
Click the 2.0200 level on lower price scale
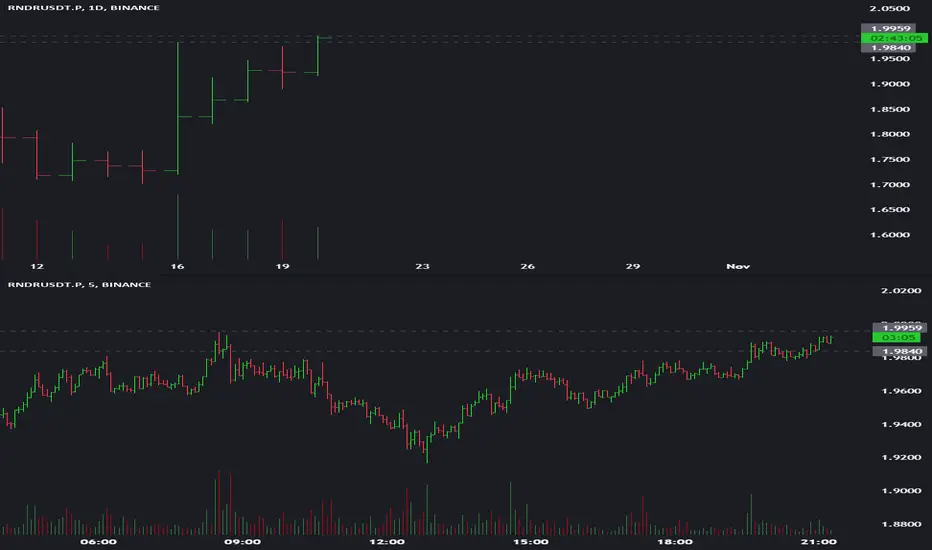point(901,290)
